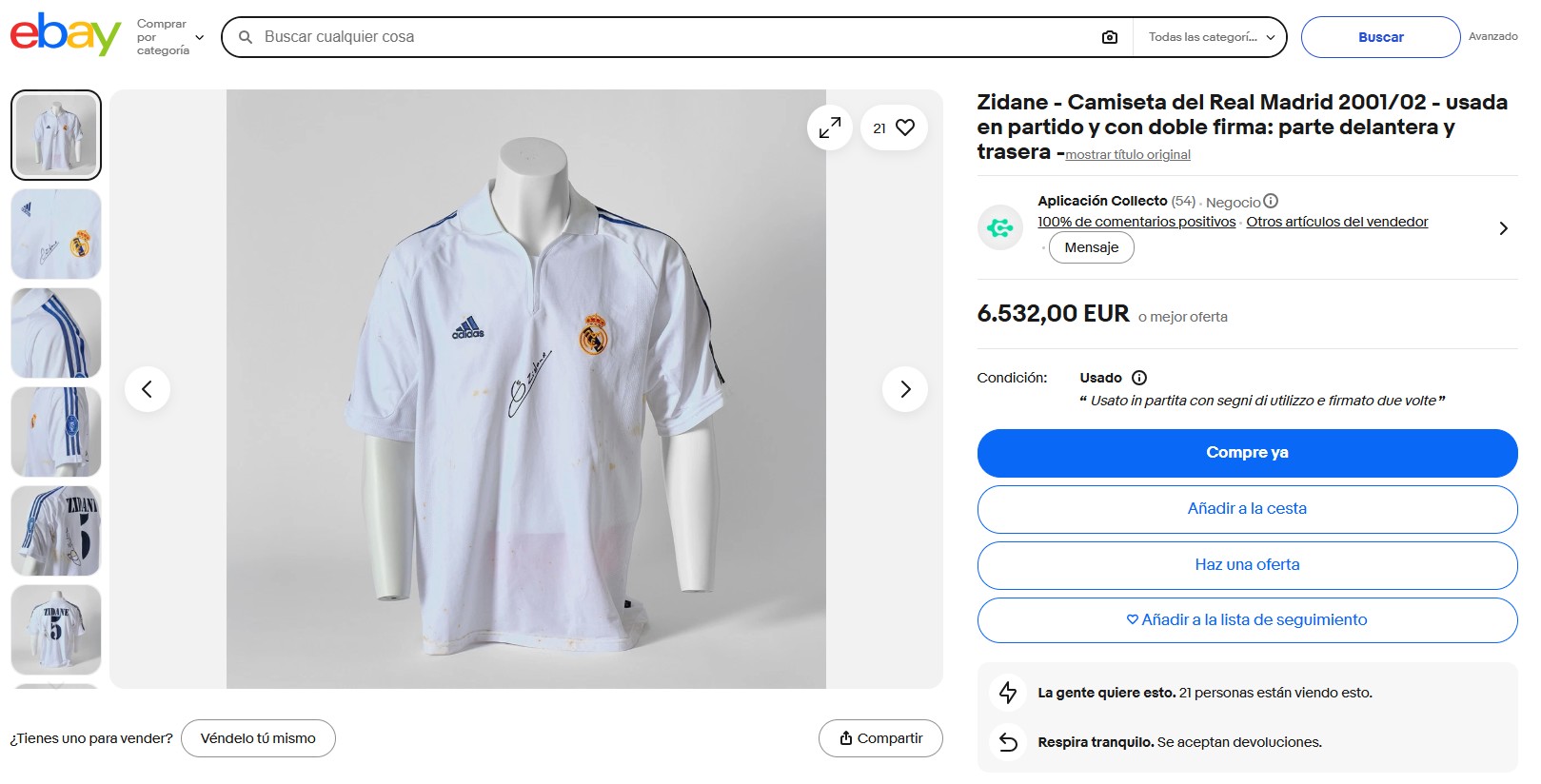Open Otros artículos del vendedor link
Screen dimensions: 1541x784
click(x=1336, y=222)
